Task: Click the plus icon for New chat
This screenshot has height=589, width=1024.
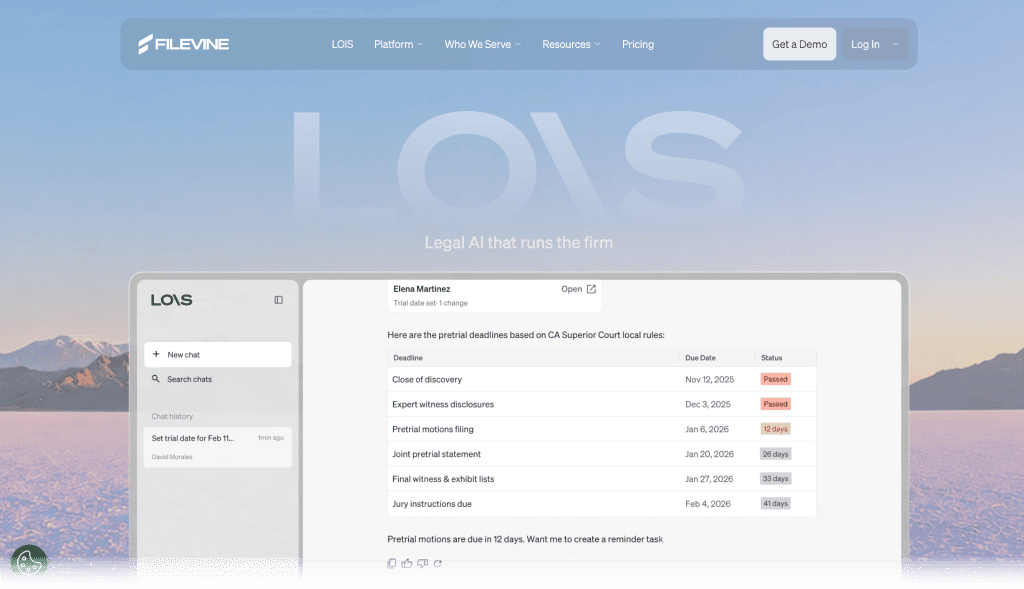Action: [156, 354]
